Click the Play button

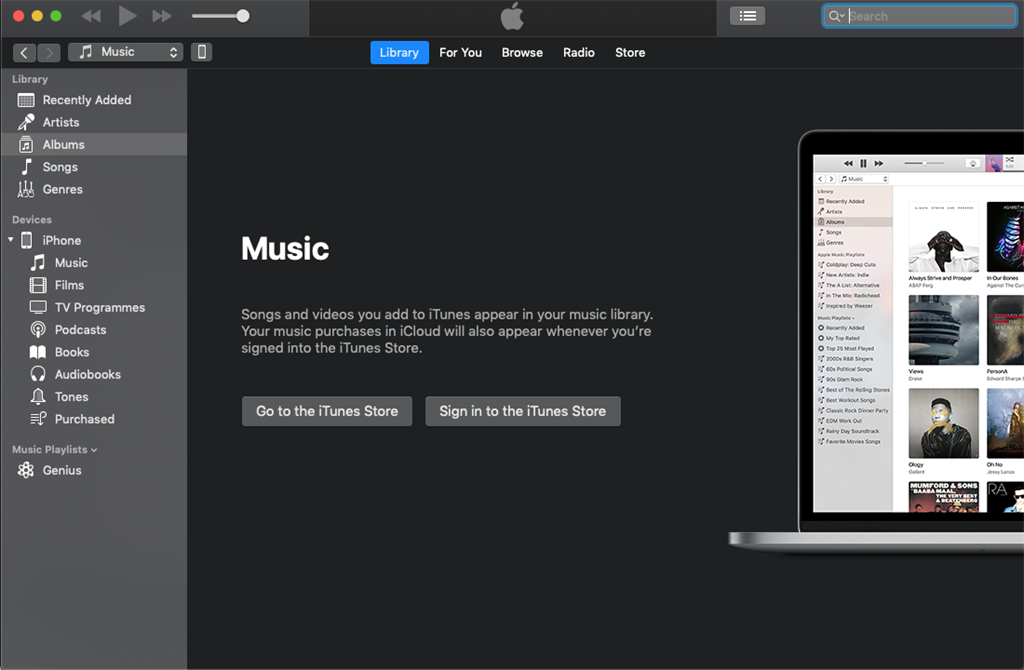(x=127, y=16)
